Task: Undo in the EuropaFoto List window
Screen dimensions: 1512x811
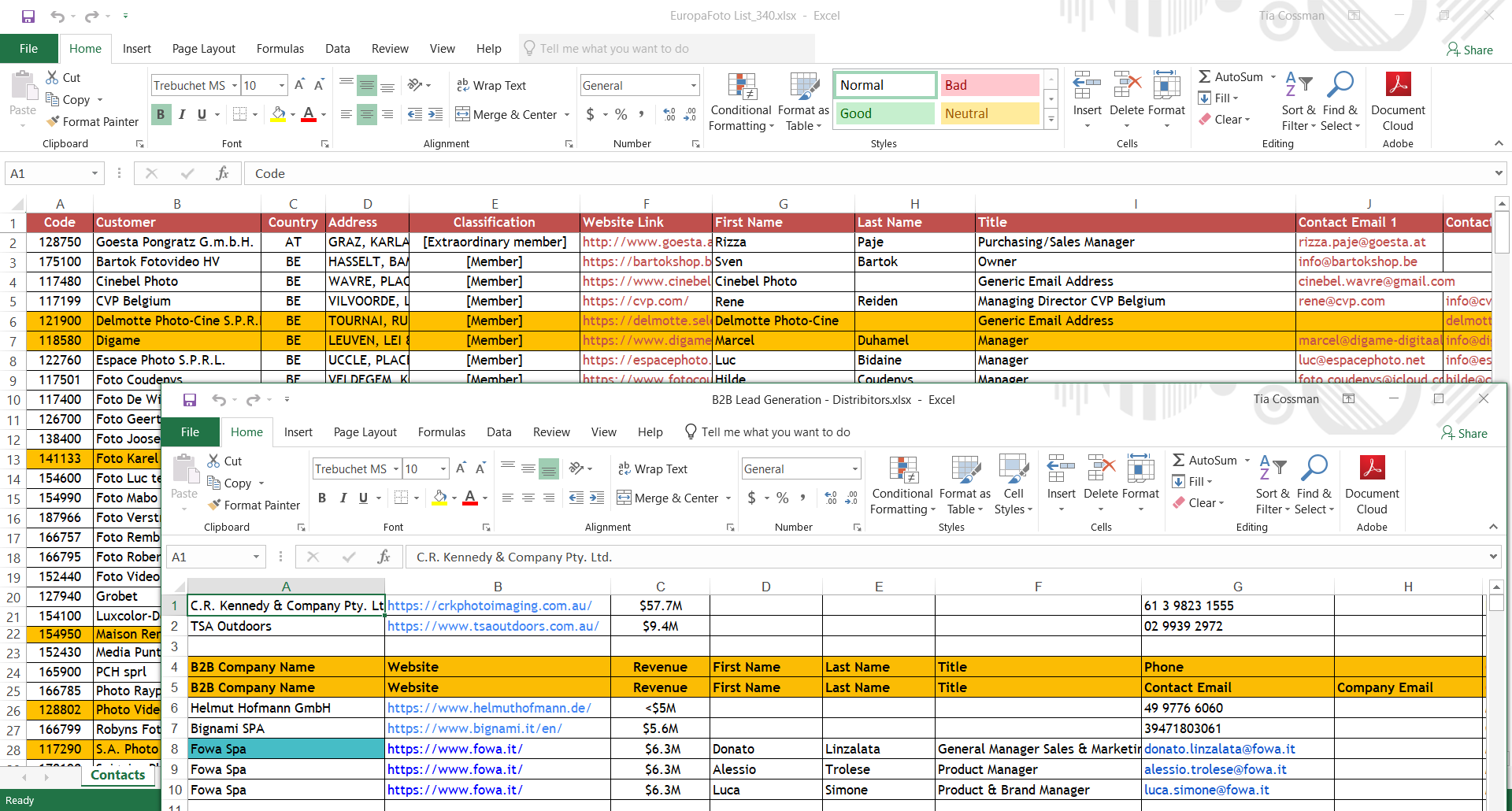Action: [57, 16]
